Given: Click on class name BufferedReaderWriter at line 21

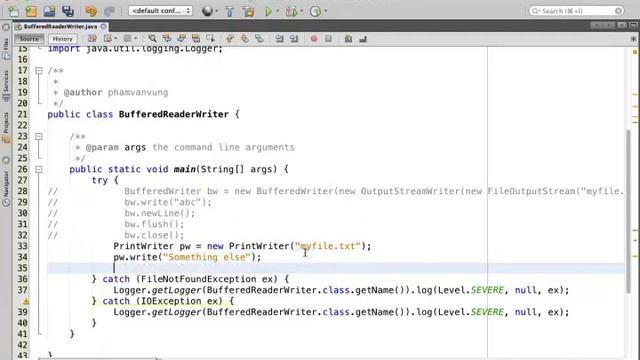Looking at the screenshot, I should (x=173, y=114).
